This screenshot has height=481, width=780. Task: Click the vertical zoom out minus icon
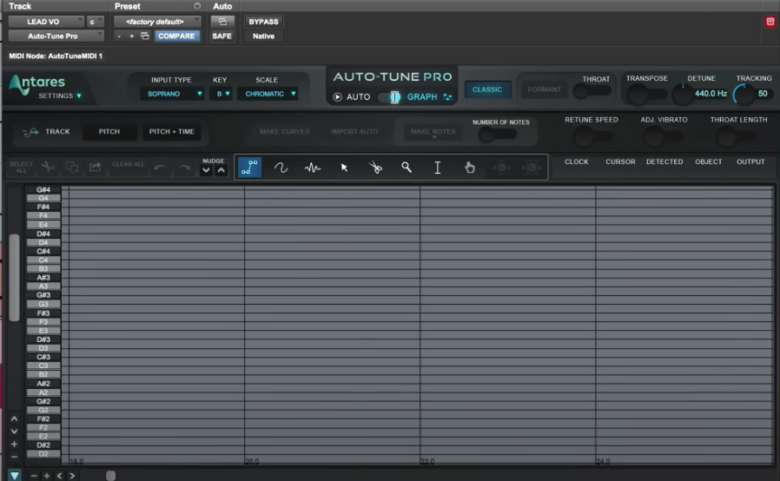(x=14, y=456)
